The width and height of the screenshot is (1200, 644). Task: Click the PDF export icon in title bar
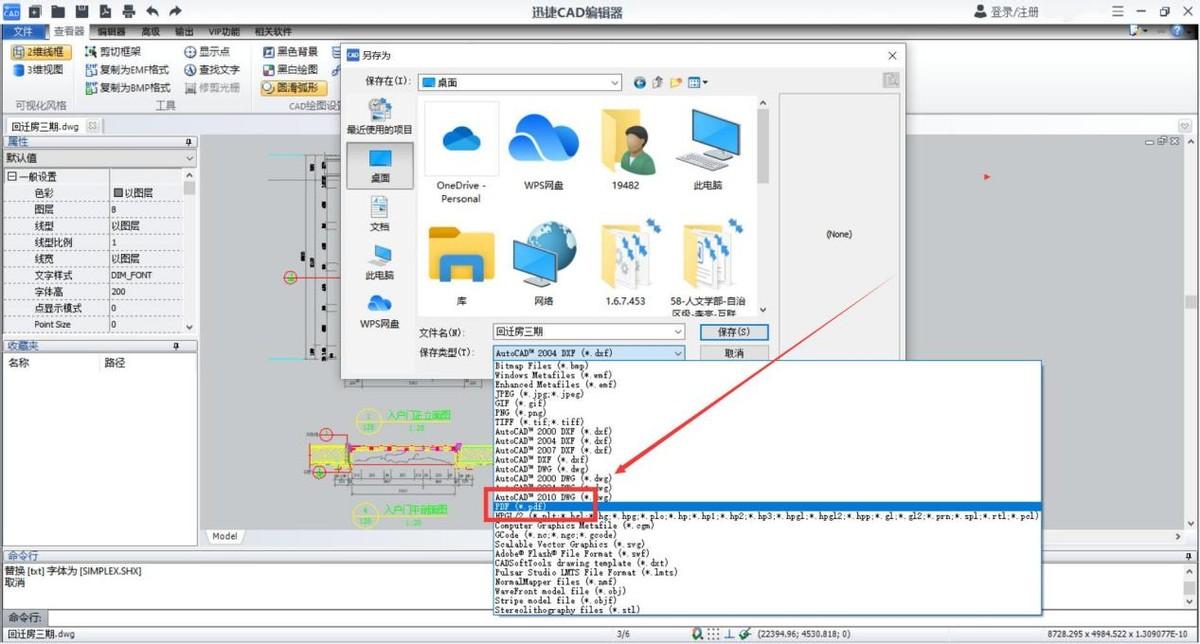[x=105, y=11]
